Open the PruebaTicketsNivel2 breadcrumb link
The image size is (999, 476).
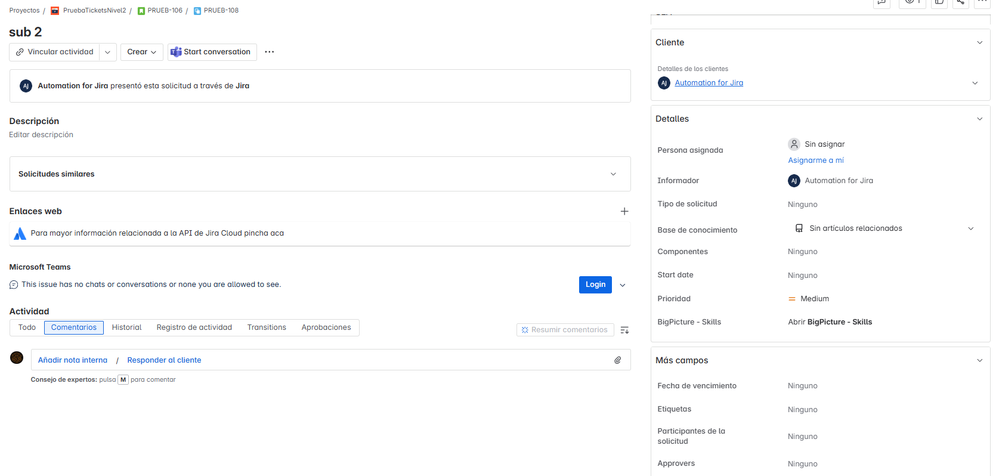(94, 11)
